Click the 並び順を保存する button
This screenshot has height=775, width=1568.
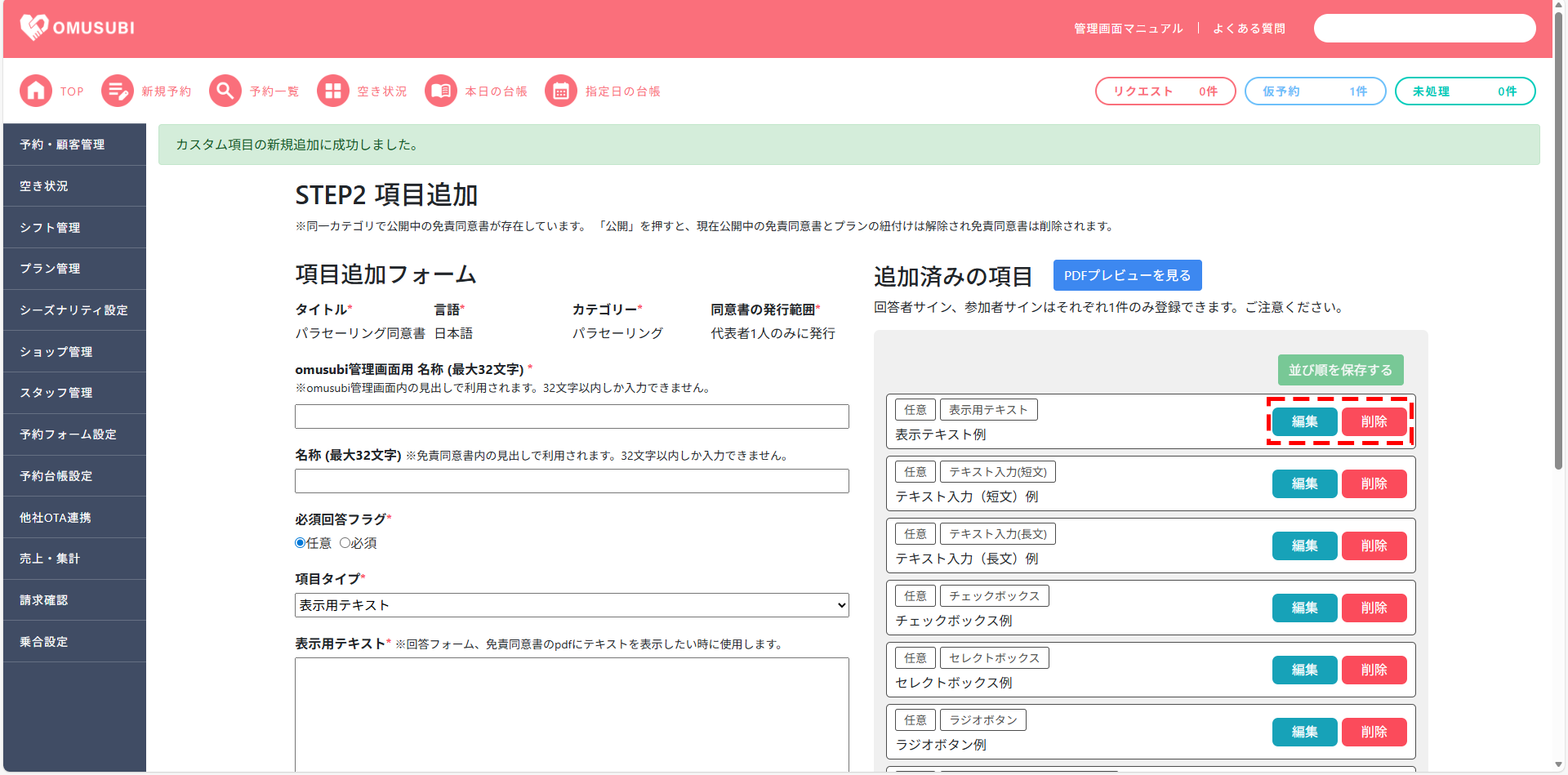(1340, 370)
